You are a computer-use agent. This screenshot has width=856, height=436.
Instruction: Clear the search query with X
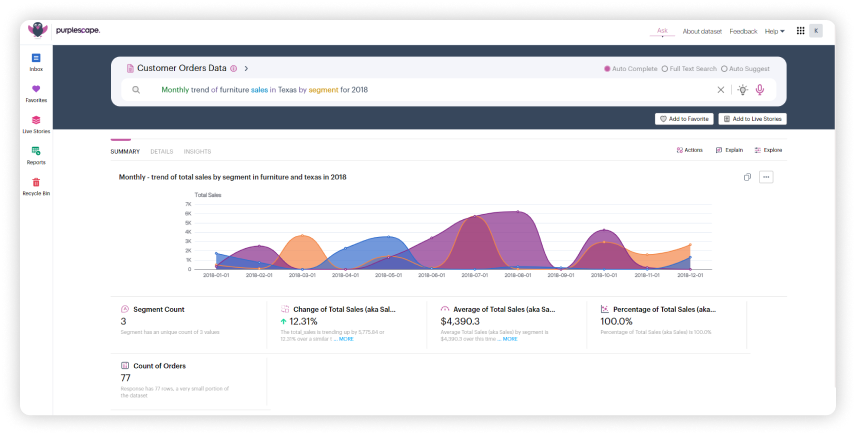point(720,90)
